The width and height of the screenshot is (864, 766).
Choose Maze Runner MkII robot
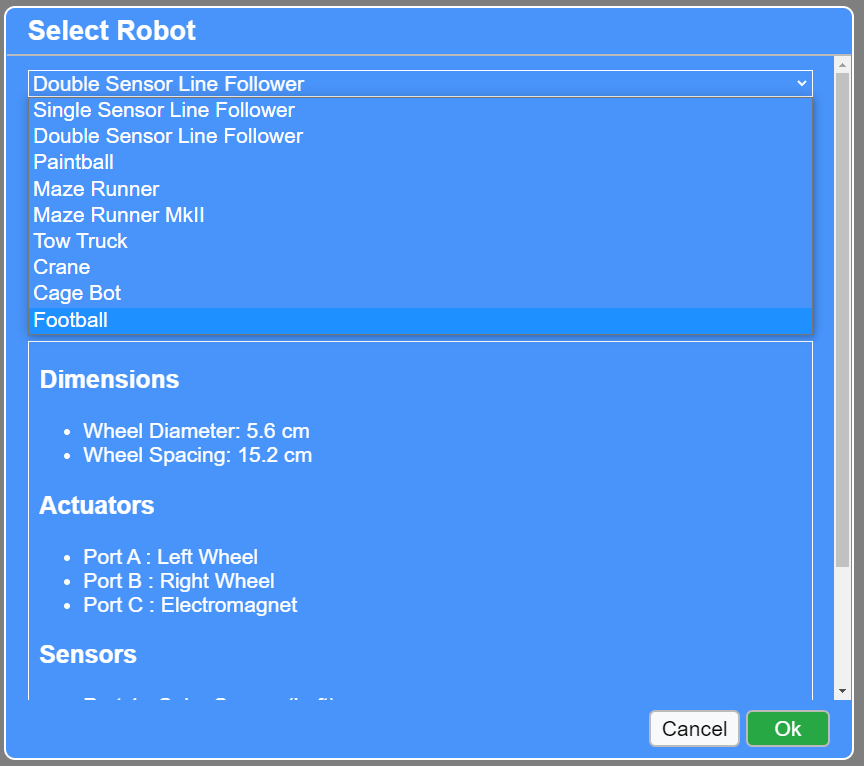pyautogui.click(x=119, y=215)
